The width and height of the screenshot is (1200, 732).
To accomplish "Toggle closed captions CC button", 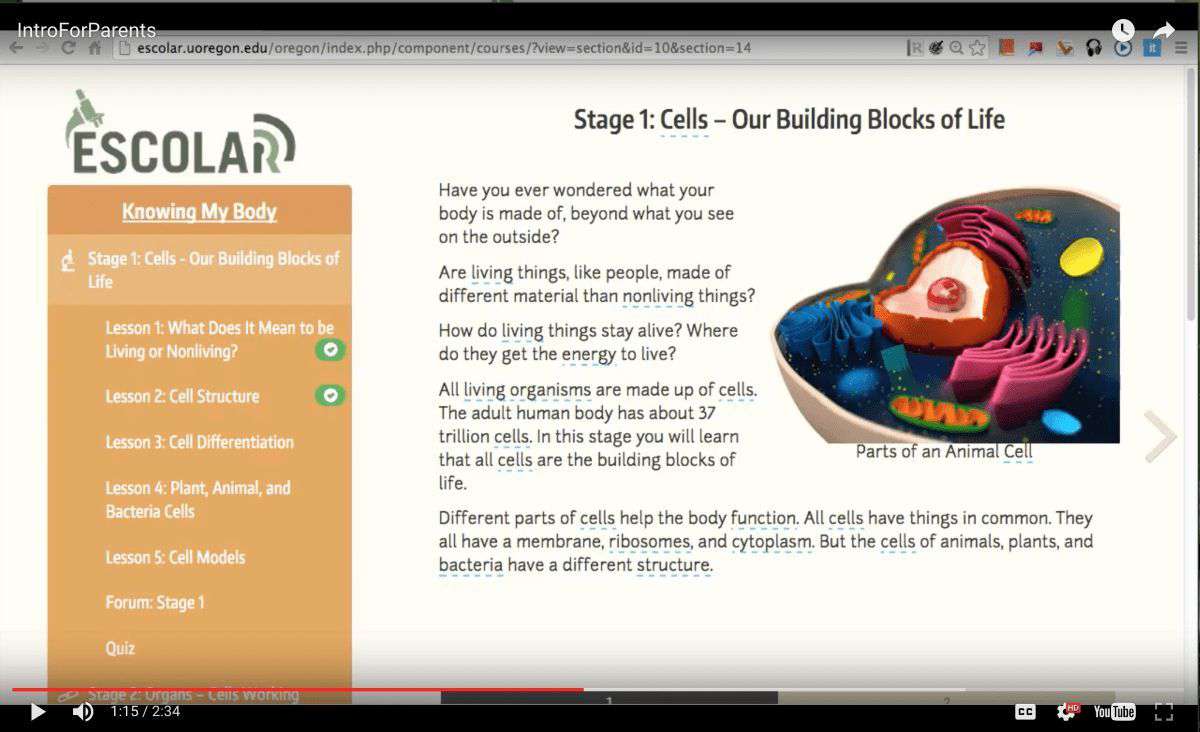I will 1025,711.
